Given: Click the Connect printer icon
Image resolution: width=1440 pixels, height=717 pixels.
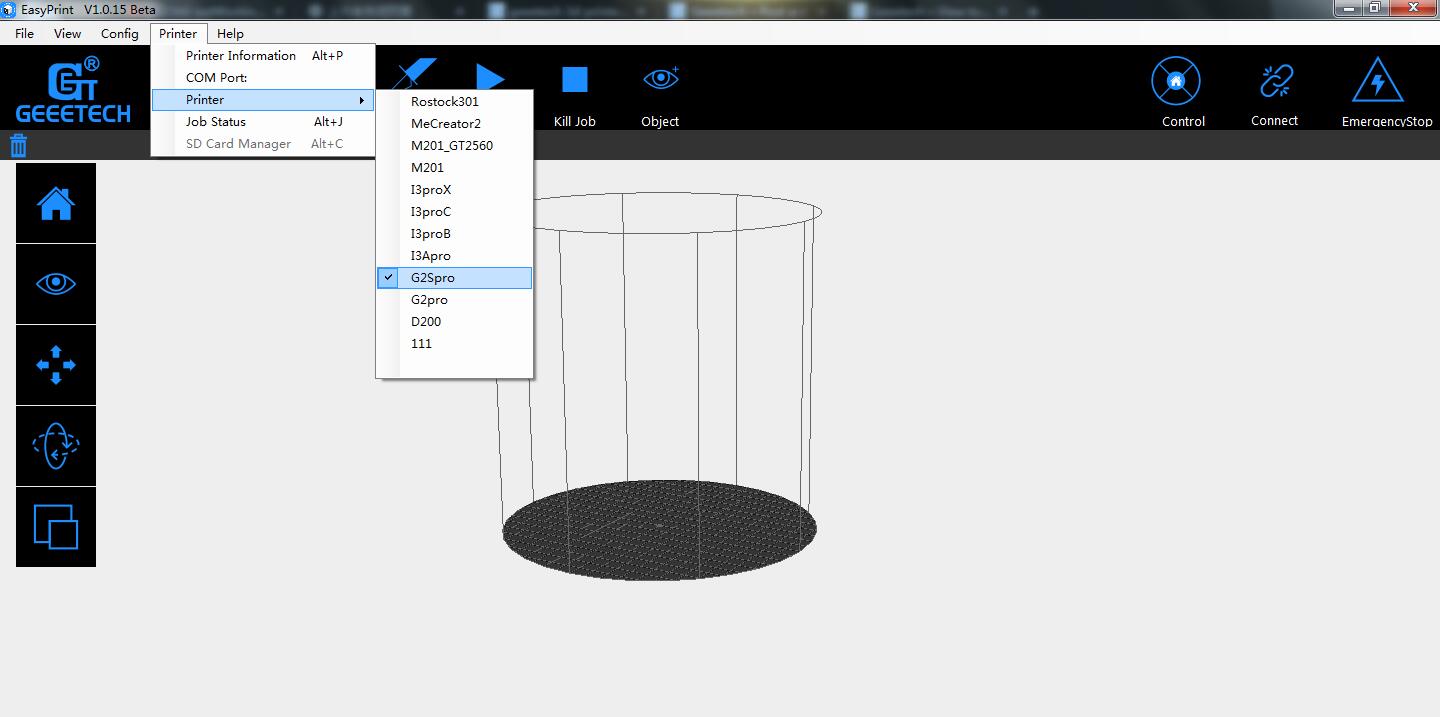Looking at the screenshot, I should click(1275, 82).
